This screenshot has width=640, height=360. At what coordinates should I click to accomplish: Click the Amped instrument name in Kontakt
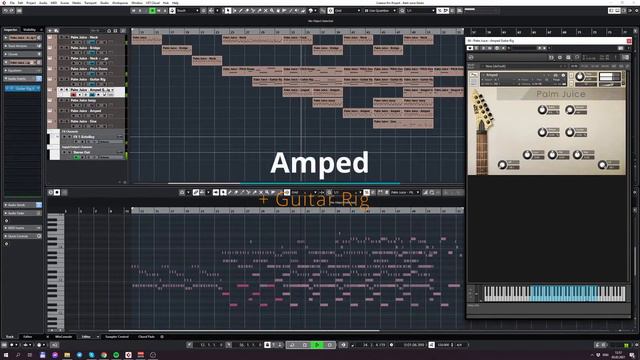[492, 75]
